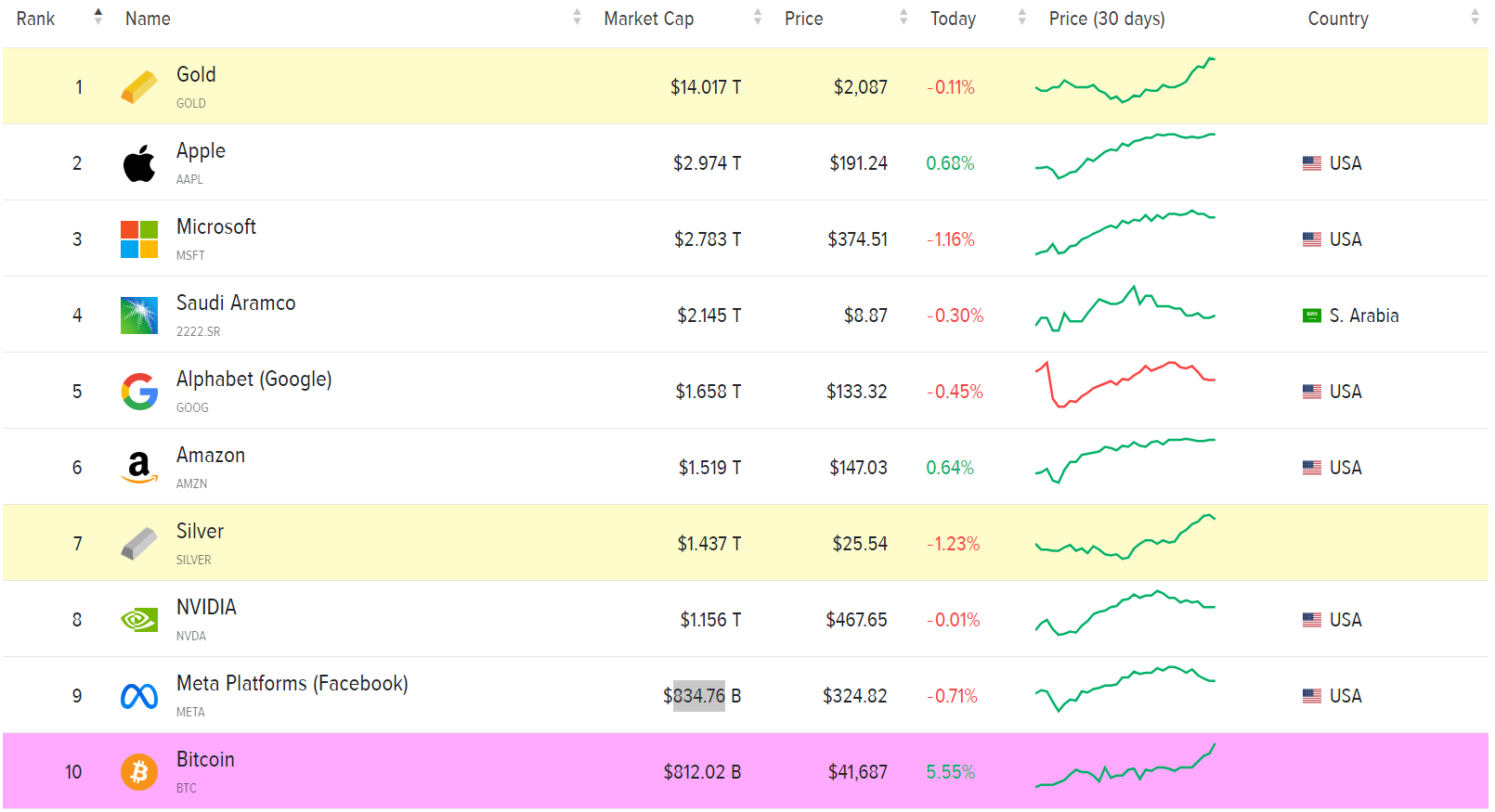This screenshot has height=812, width=1495.
Task: Open the Apple company link
Action: pyautogui.click(x=201, y=150)
